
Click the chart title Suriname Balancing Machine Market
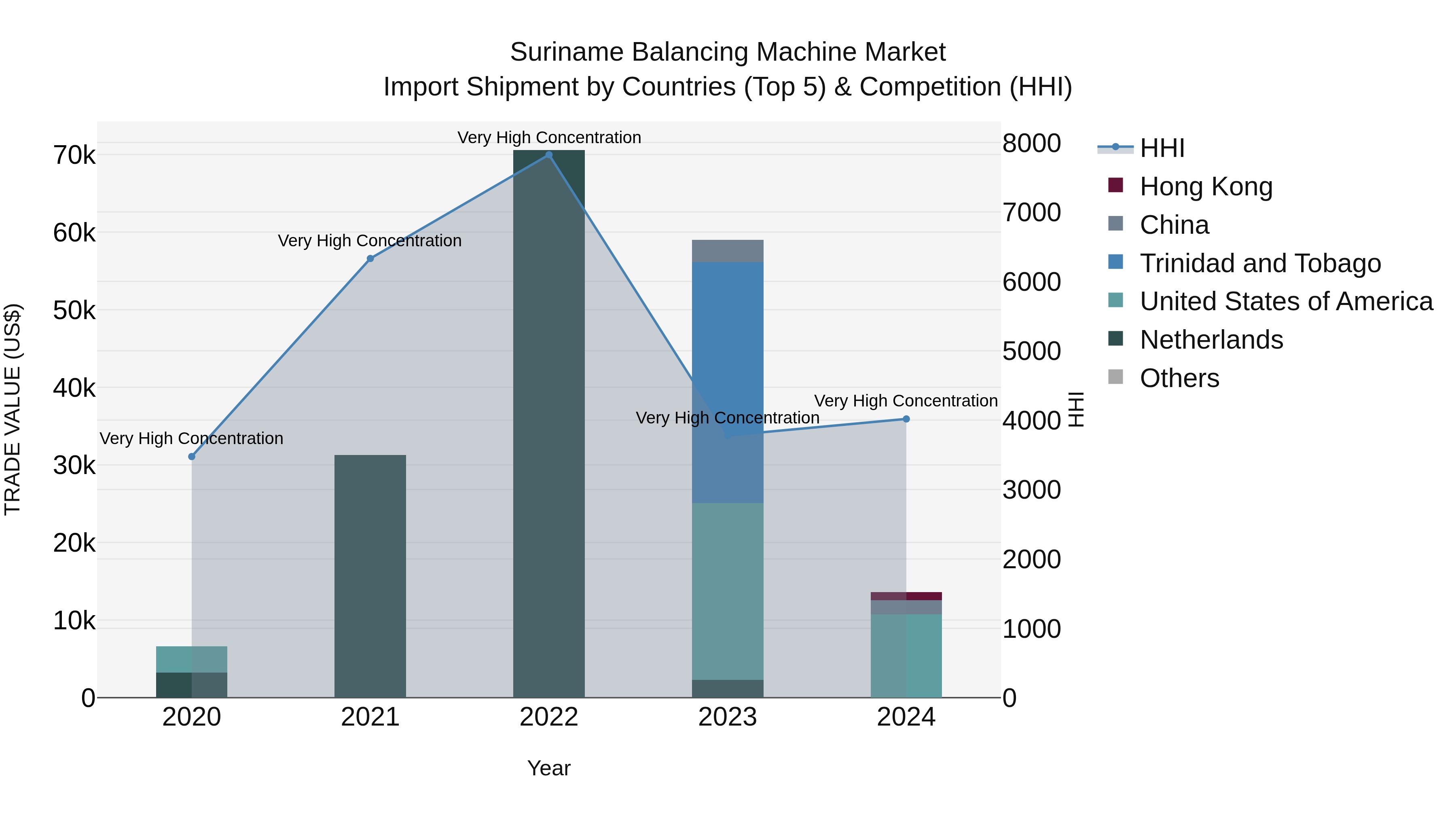click(728, 52)
